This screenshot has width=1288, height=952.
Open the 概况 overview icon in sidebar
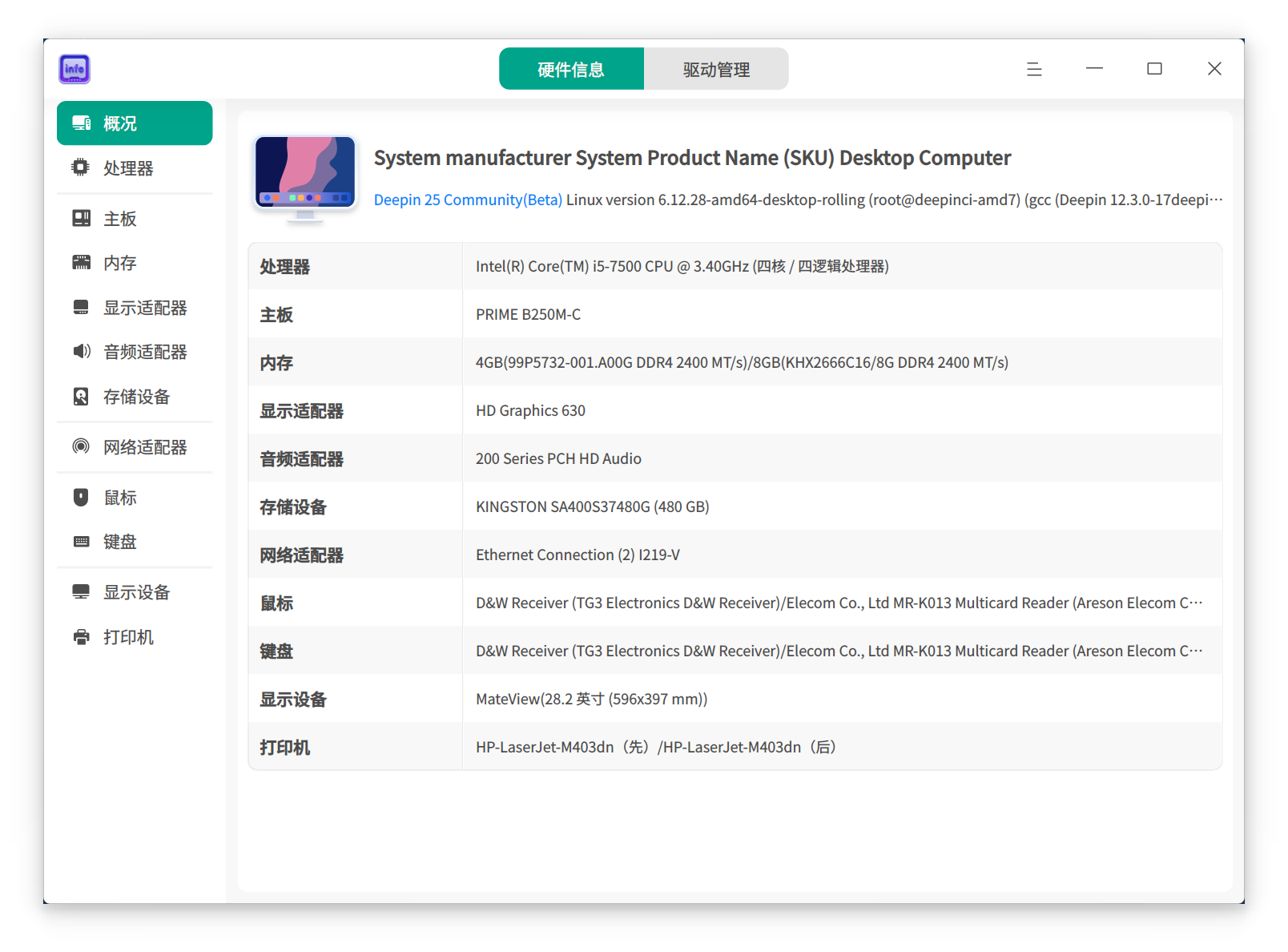pyautogui.click(x=82, y=123)
